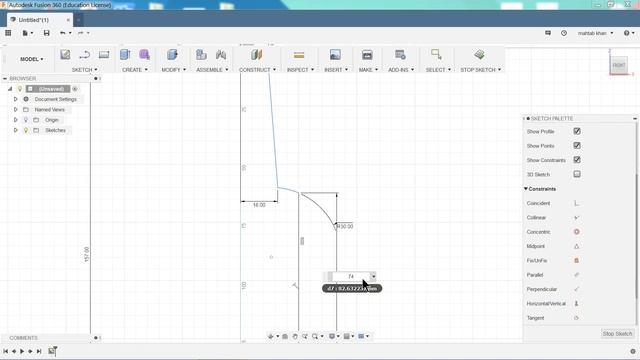
Task: Select the Press Pull modify icon
Action: (x=172, y=55)
